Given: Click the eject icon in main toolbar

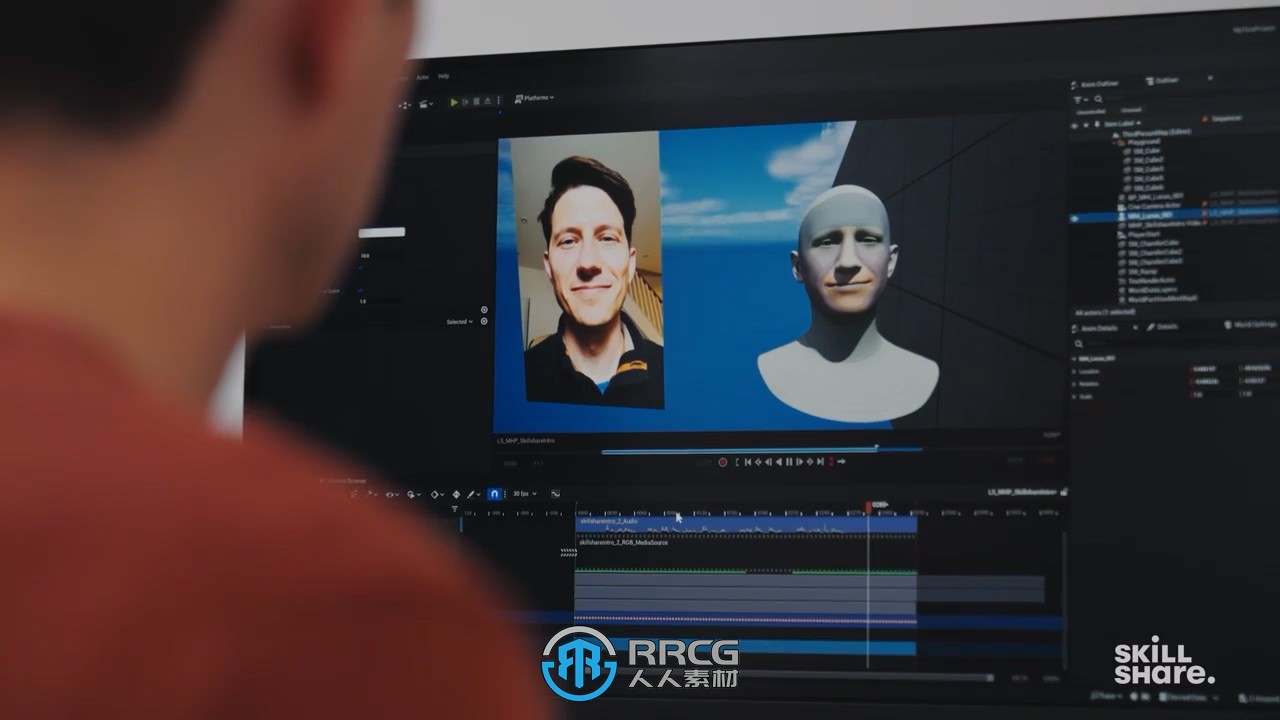Looking at the screenshot, I should click(x=487, y=102).
